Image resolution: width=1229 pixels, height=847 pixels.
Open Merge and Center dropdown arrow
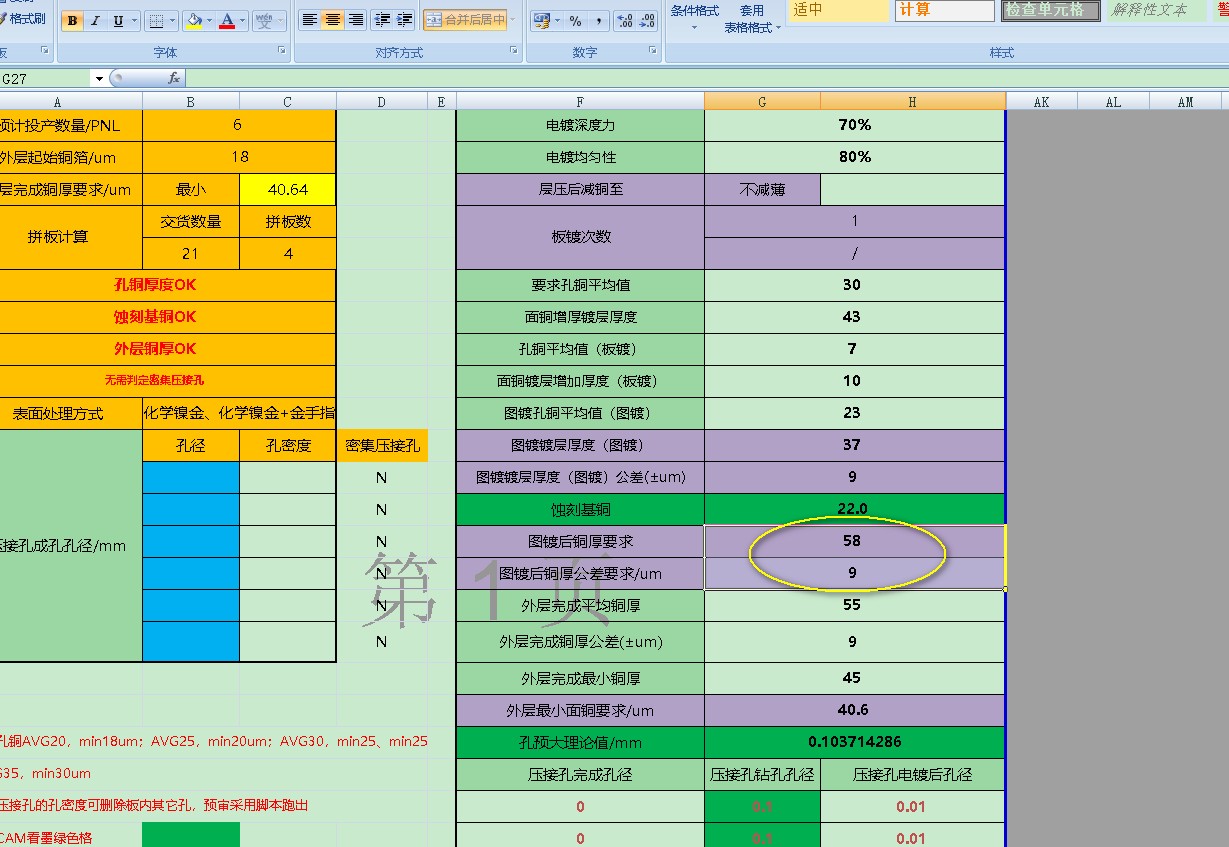[513, 20]
